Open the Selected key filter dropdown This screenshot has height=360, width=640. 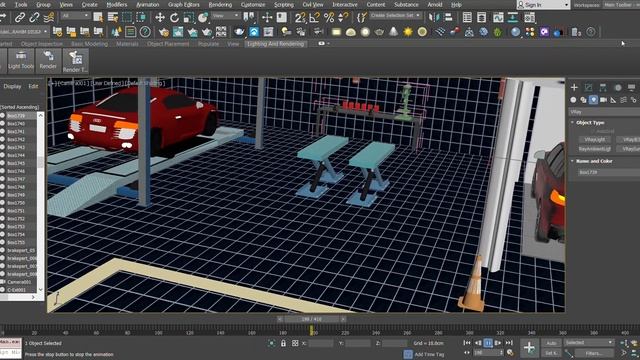click(x=589, y=342)
